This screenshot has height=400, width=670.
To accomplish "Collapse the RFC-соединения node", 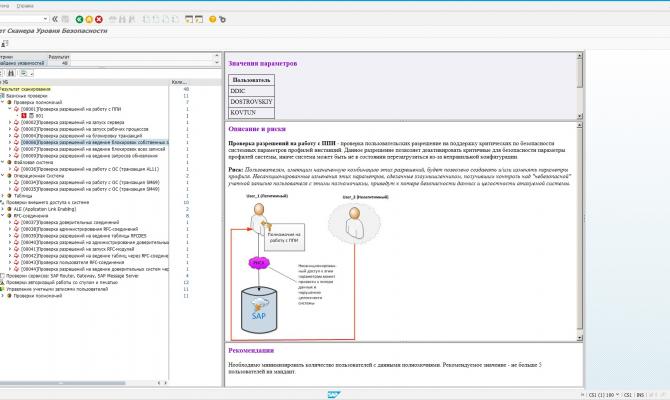I will tap(3, 216).
